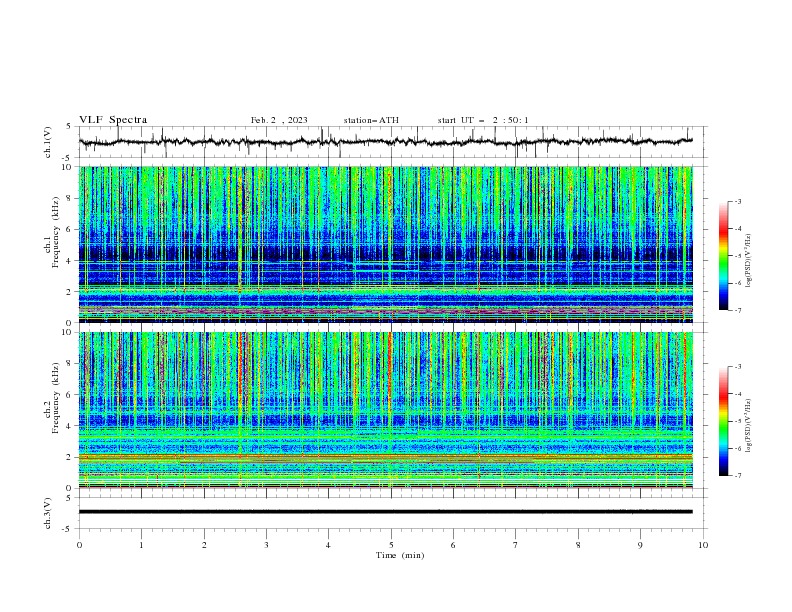
Task: Click the '0' tick on time axis
Action: coord(79,545)
